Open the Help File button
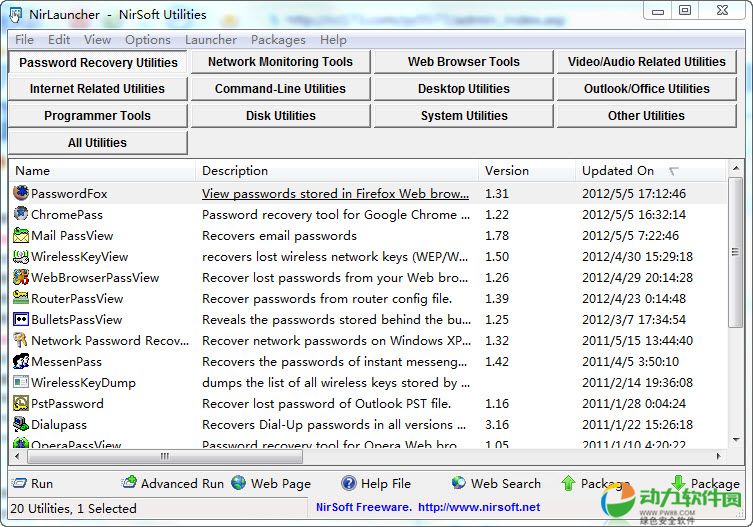This screenshot has width=753, height=527. (x=376, y=483)
